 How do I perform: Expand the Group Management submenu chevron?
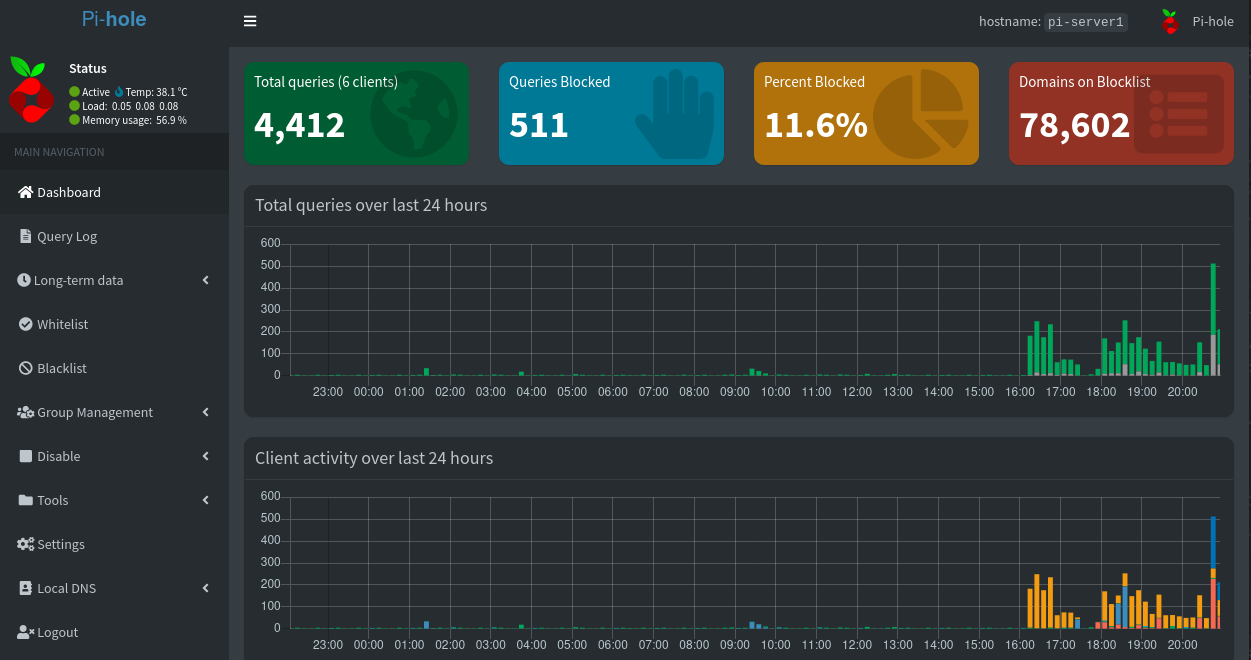[x=206, y=412]
